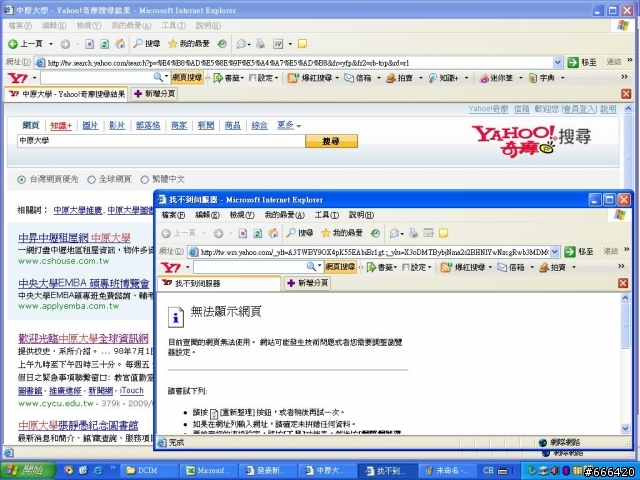Image resolution: width=640 pixels, height=480 pixels.
Task: Click 移至 Go button in back window
Action: [x=582, y=62]
